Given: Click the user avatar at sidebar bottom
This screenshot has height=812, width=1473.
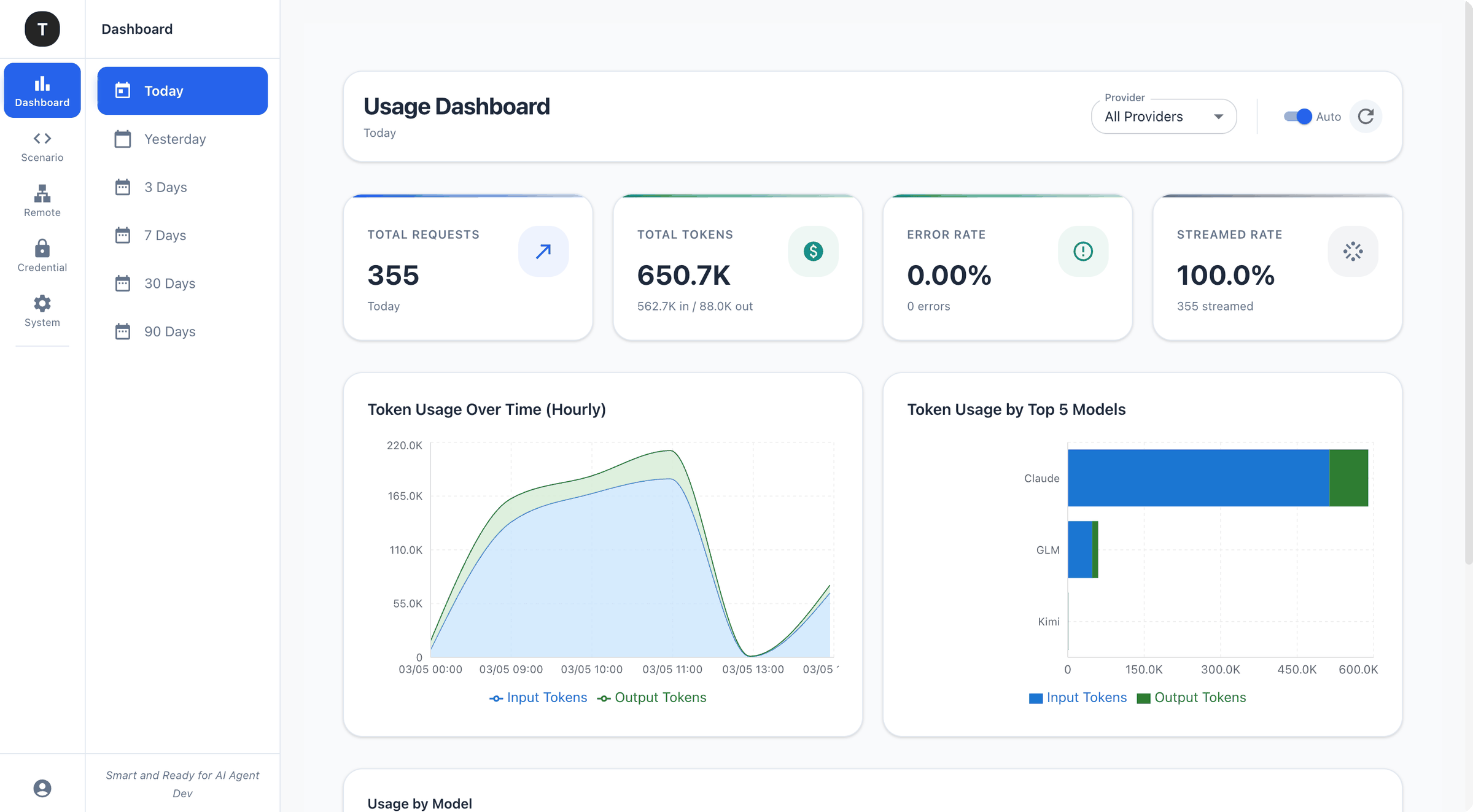Looking at the screenshot, I should click(42, 787).
